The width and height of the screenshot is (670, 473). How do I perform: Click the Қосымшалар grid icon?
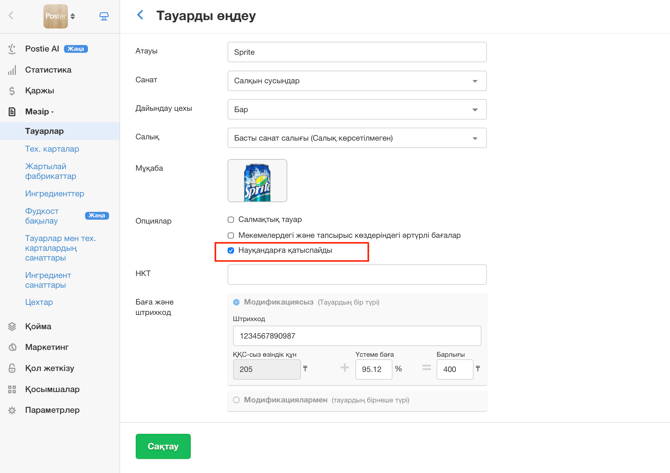pos(12,389)
